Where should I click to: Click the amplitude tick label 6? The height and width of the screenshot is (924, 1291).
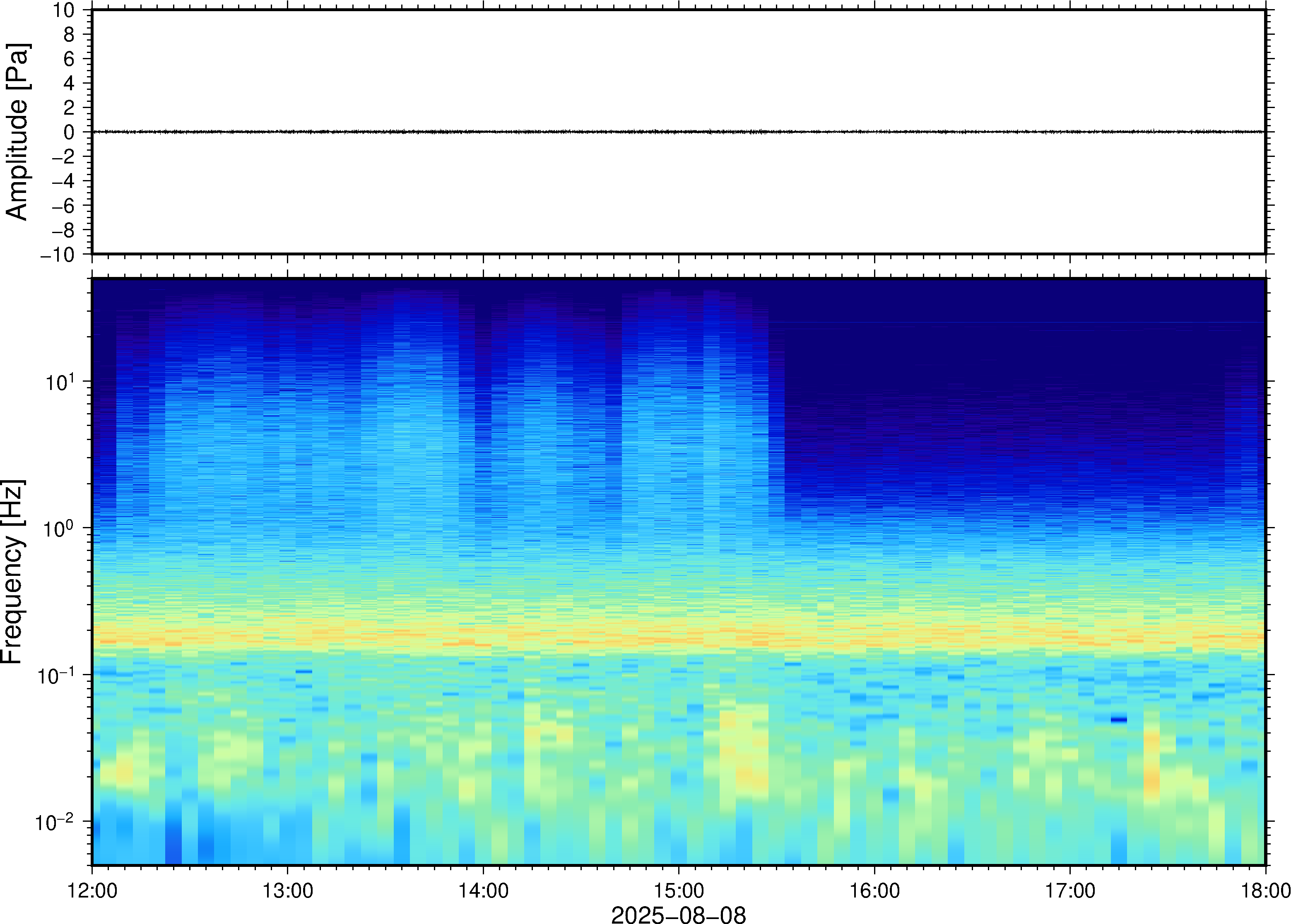pos(70,59)
